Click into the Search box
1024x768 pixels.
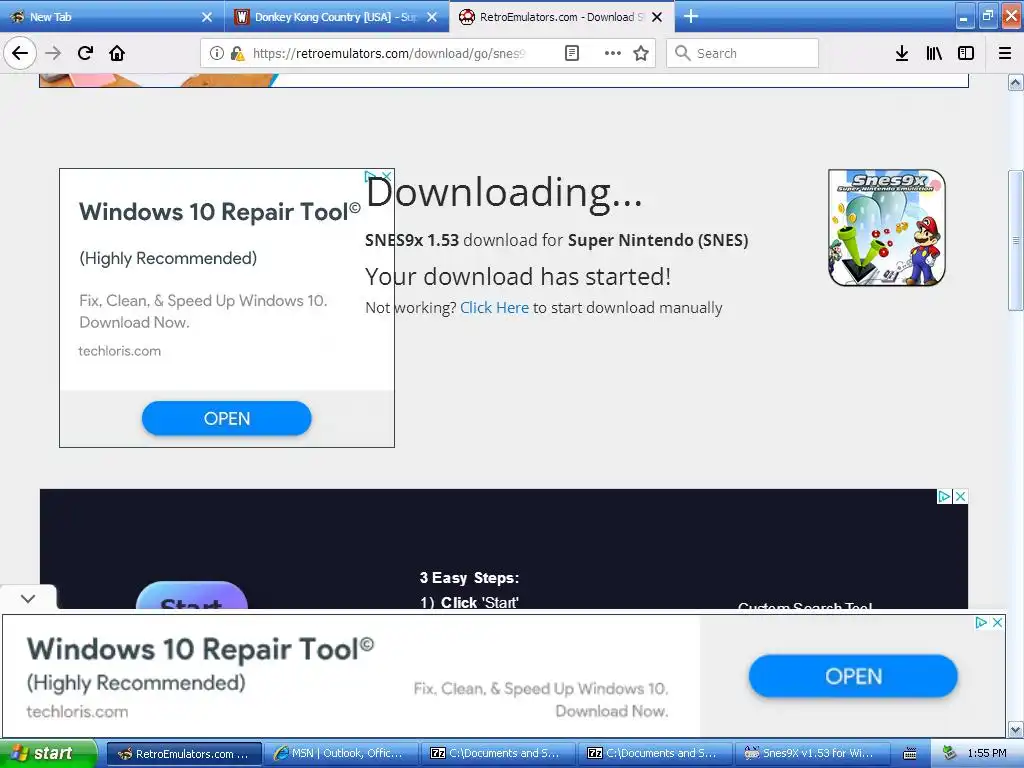pos(743,53)
